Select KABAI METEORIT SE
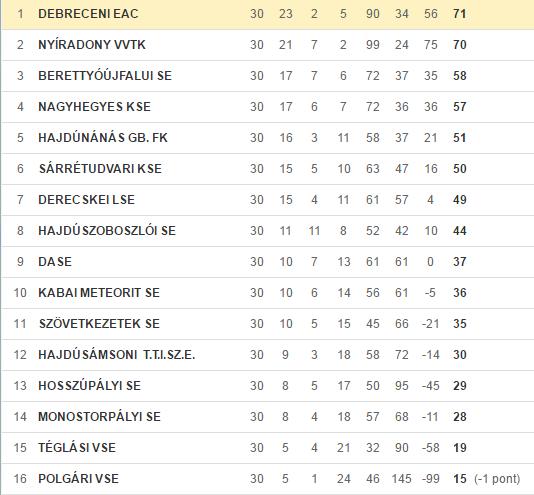 coord(99,293)
